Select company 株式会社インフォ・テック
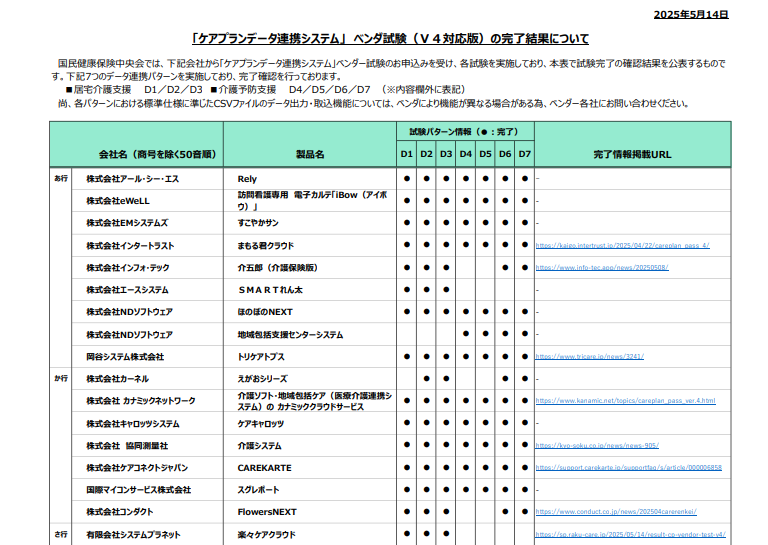This screenshot has height=545, width=768. [x=127, y=267]
